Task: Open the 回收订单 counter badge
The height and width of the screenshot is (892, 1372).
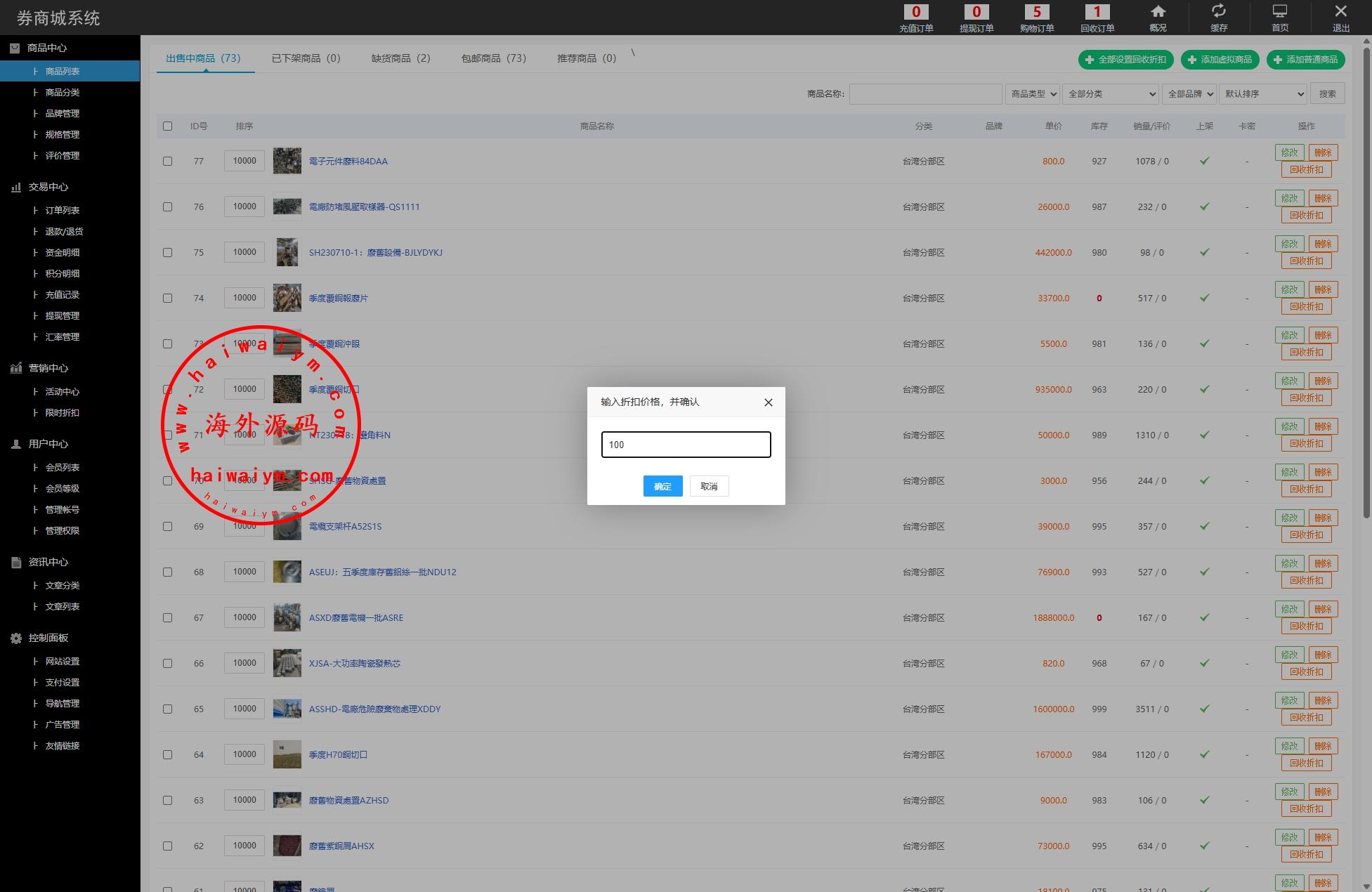Action: tap(1097, 12)
